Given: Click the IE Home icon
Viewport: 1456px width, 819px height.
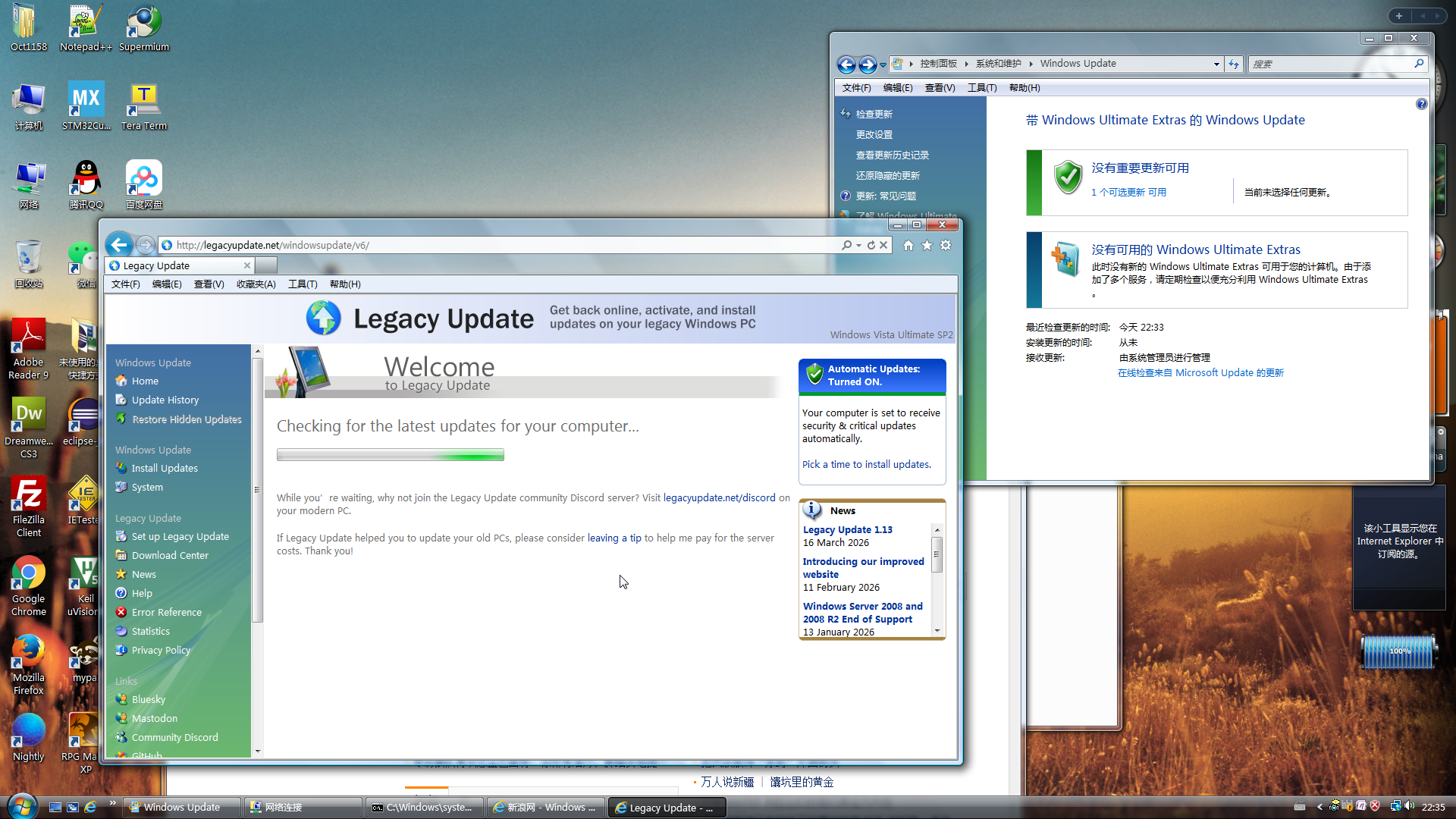Looking at the screenshot, I should tap(908, 245).
